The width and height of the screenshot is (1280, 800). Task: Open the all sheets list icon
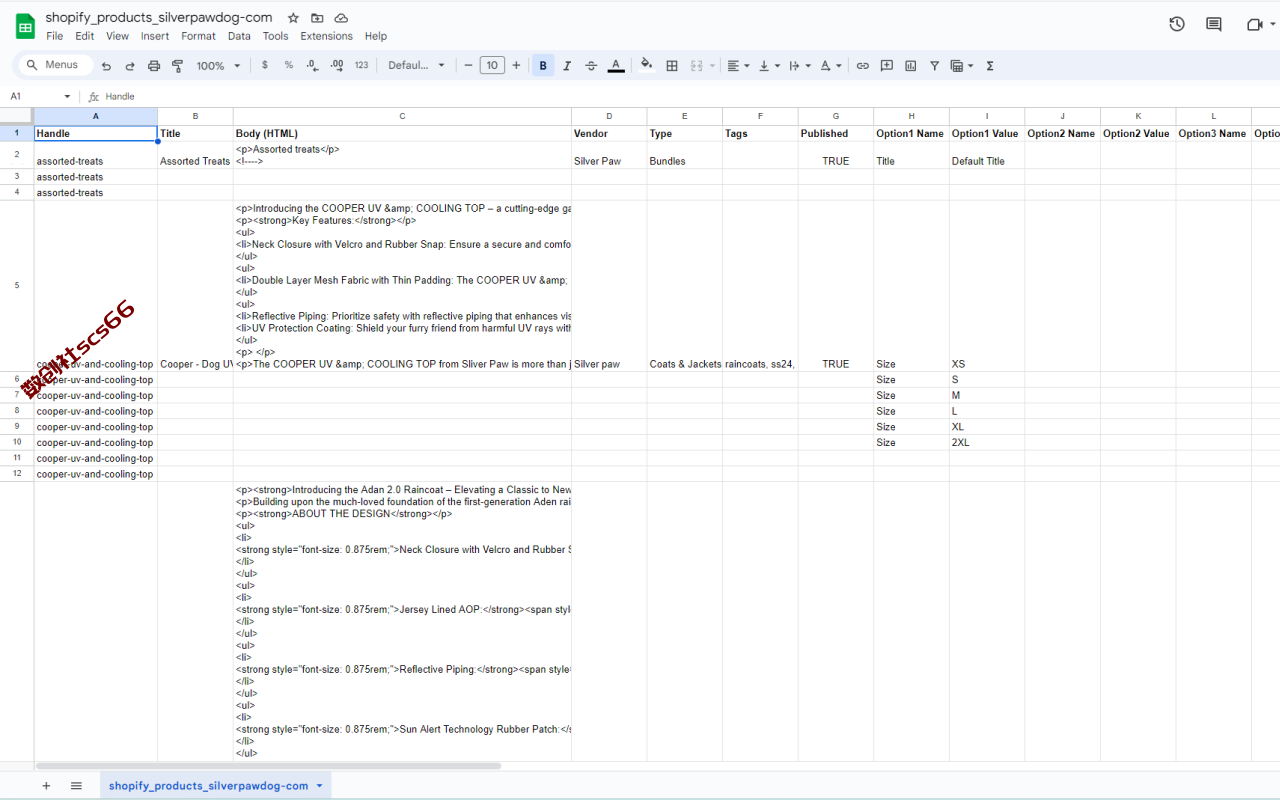pos(76,786)
